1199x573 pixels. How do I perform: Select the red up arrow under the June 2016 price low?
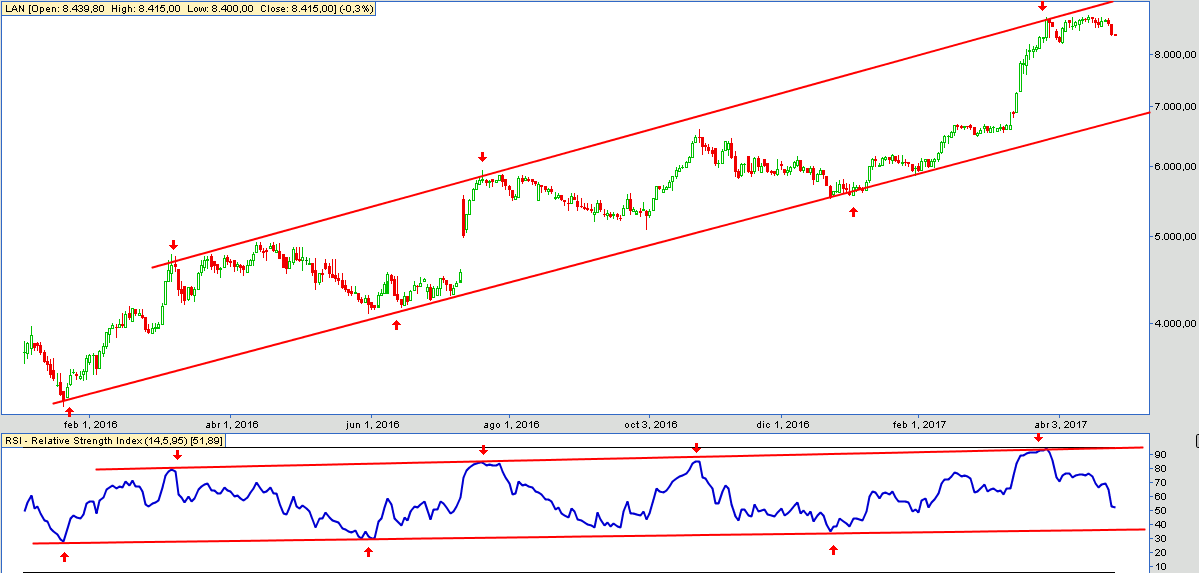[x=396, y=324]
